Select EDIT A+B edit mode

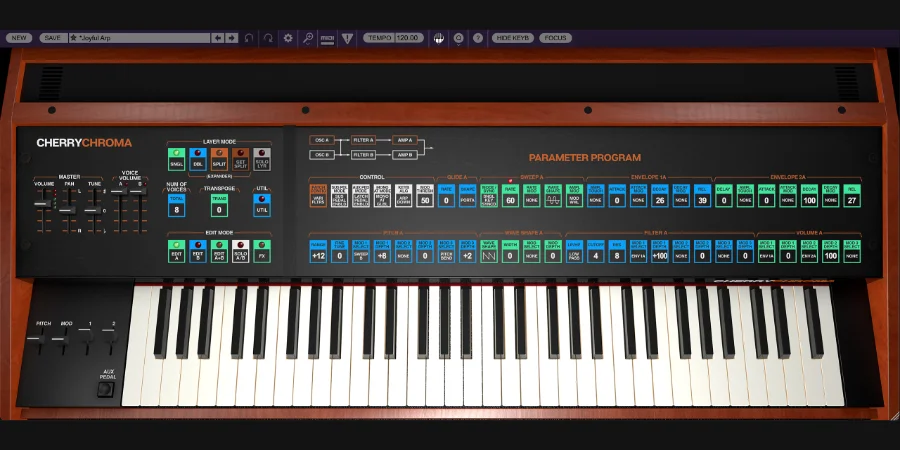coord(219,251)
